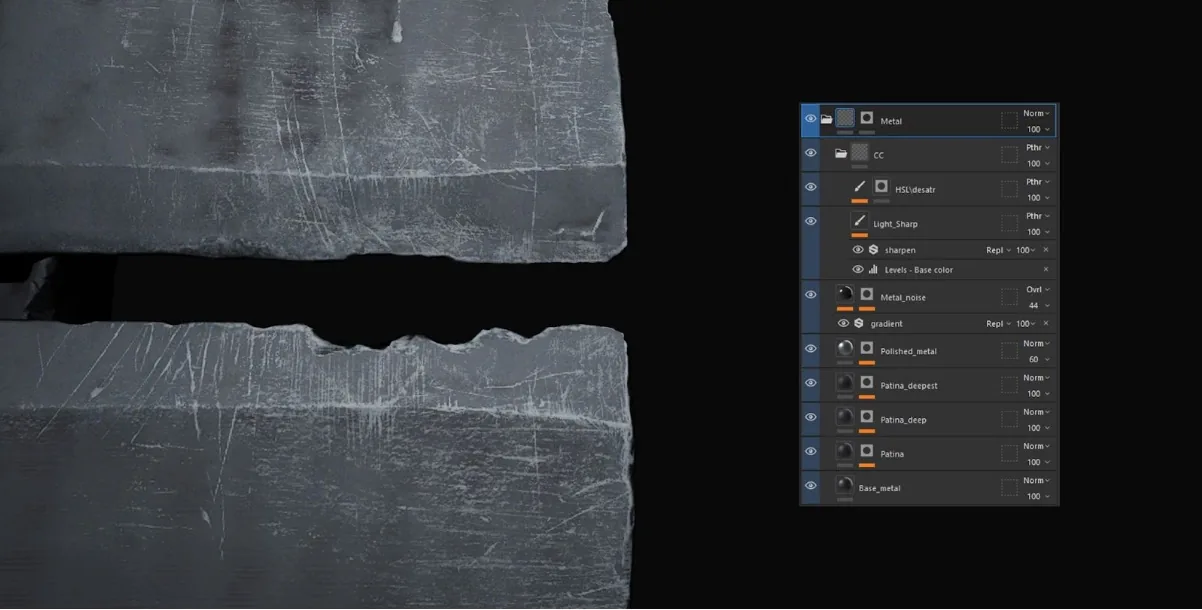Select the Patina_deepest material sphere thumbnail
This screenshot has height=610, width=1202.
pyautogui.click(x=845, y=382)
